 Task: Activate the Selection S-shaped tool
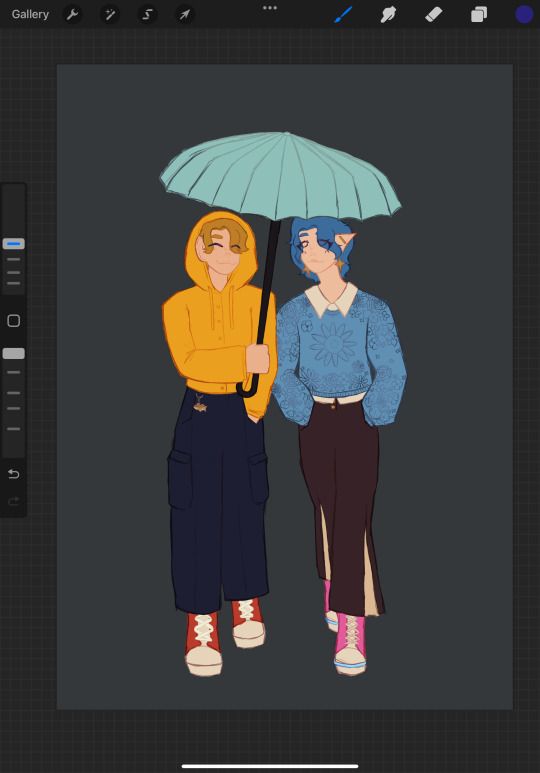(x=147, y=14)
